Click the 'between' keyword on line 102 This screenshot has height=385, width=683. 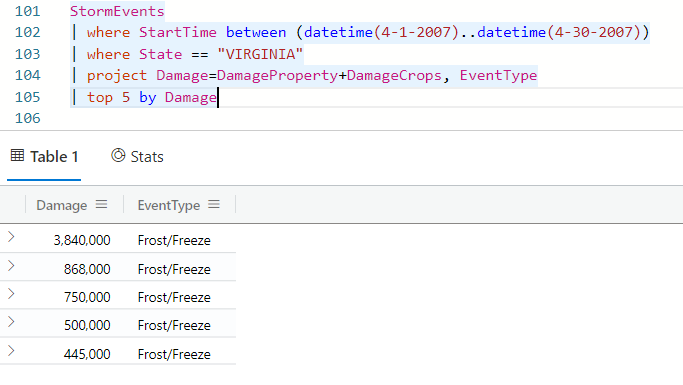(x=256, y=33)
